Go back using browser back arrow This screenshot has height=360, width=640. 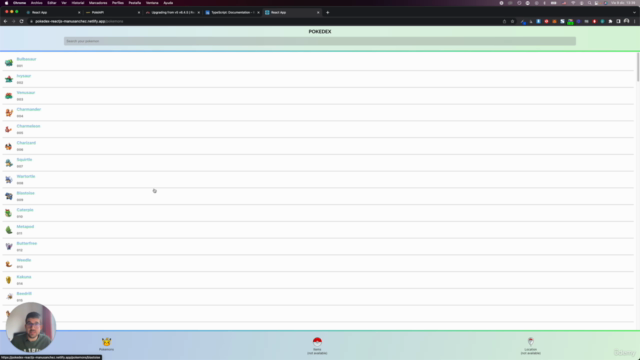coord(5,21)
